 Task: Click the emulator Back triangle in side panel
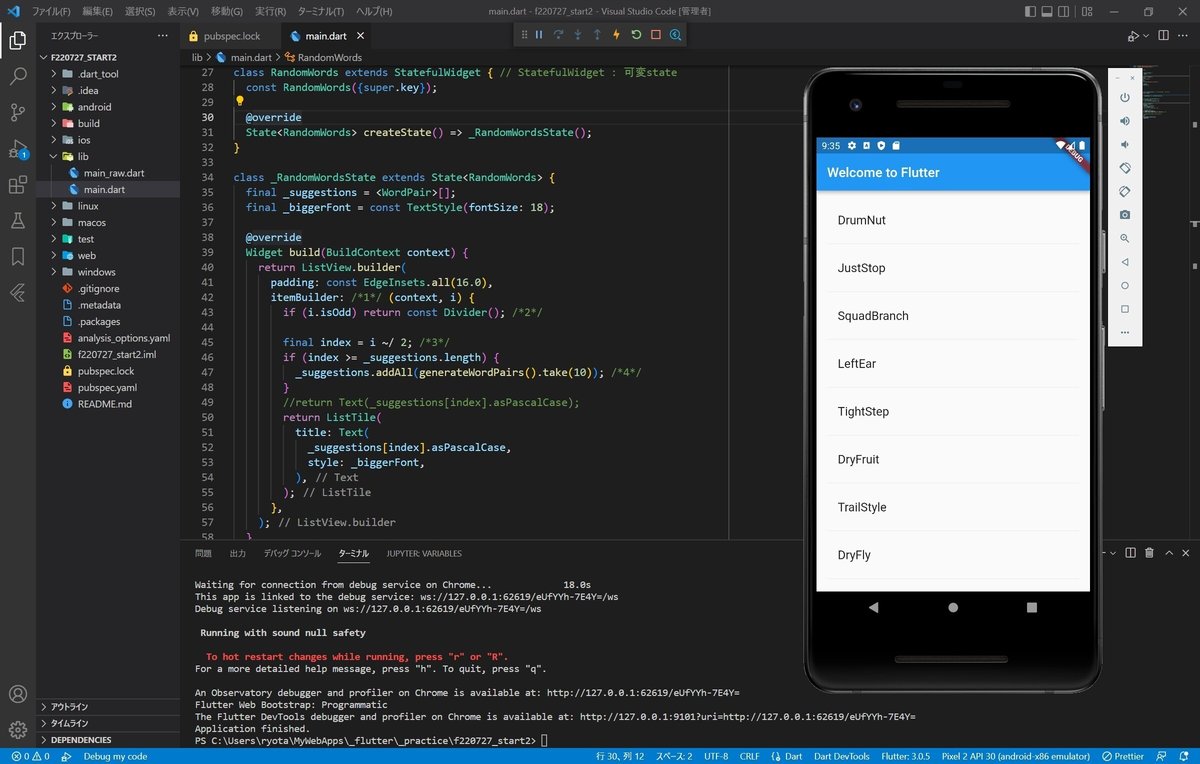(x=1125, y=262)
